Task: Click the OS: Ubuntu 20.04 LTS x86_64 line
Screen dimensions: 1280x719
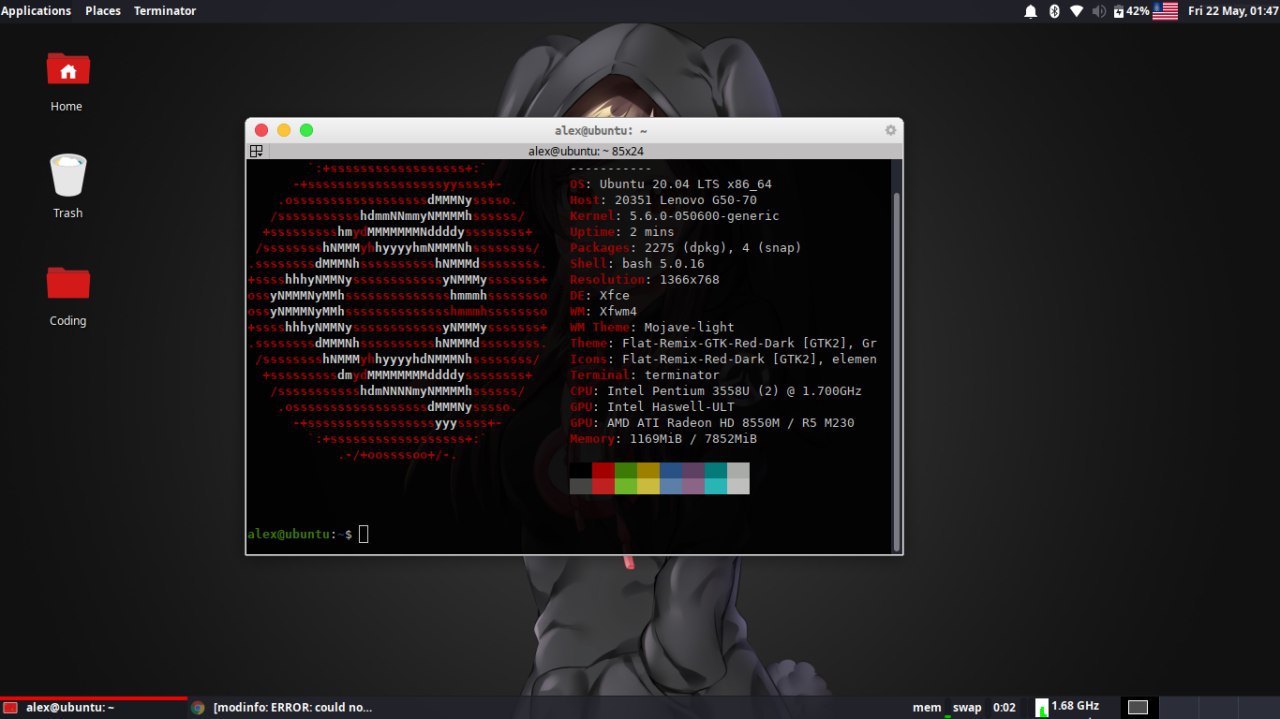Action: click(x=671, y=184)
